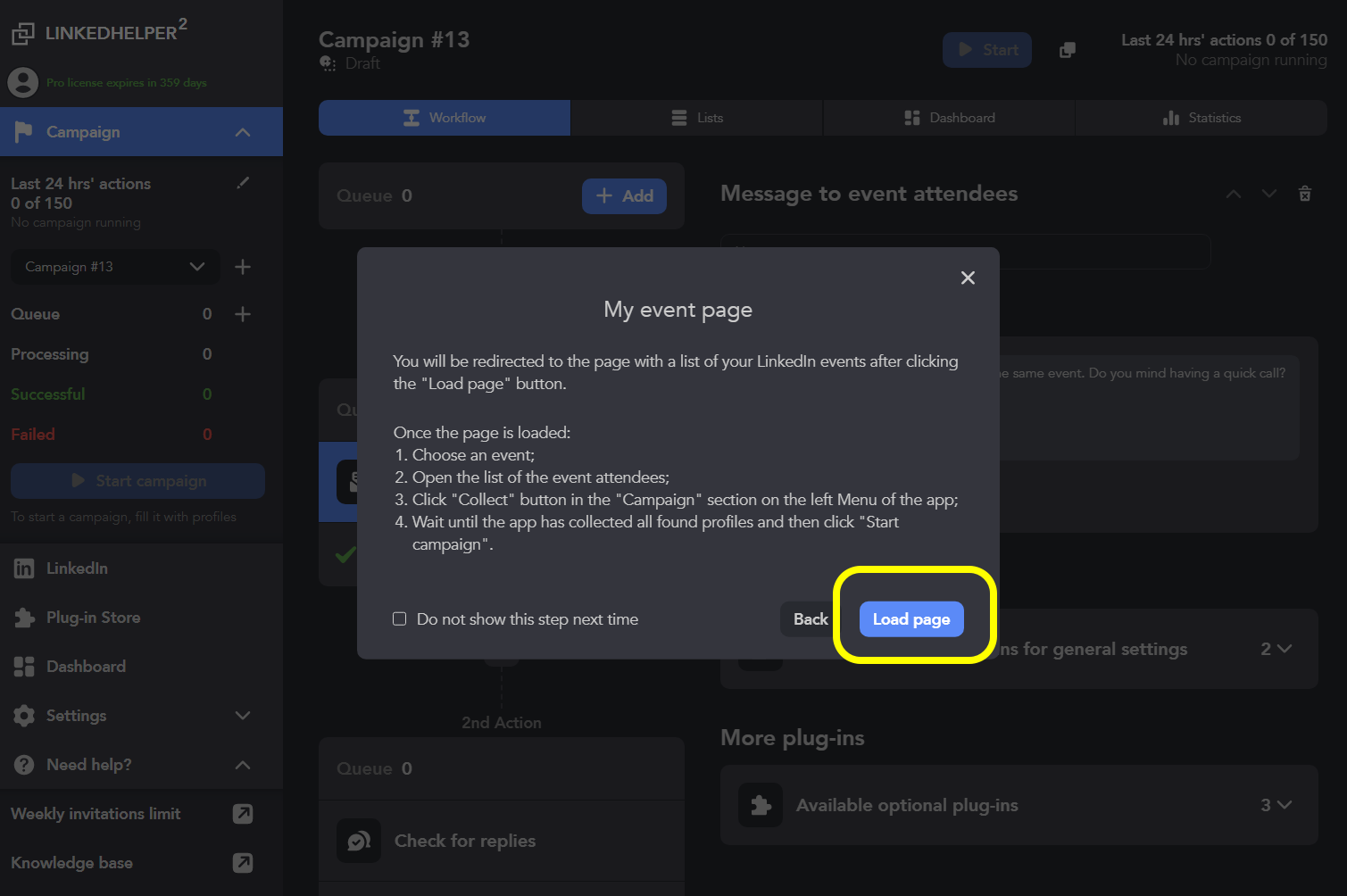The width and height of the screenshot is (1347, 896).
Task: Delete Message to event attendees action
Action: pyautogui.click(x=1305, y=194)
